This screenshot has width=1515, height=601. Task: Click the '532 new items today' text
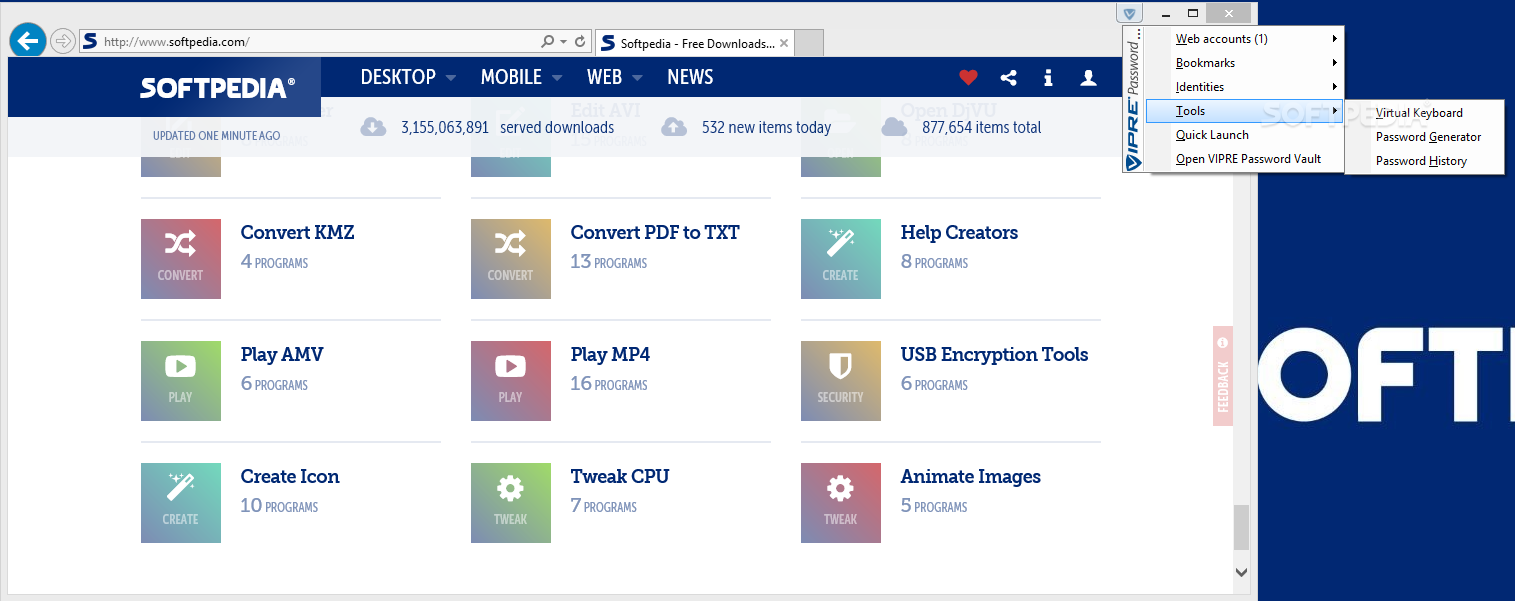point(766,127)
